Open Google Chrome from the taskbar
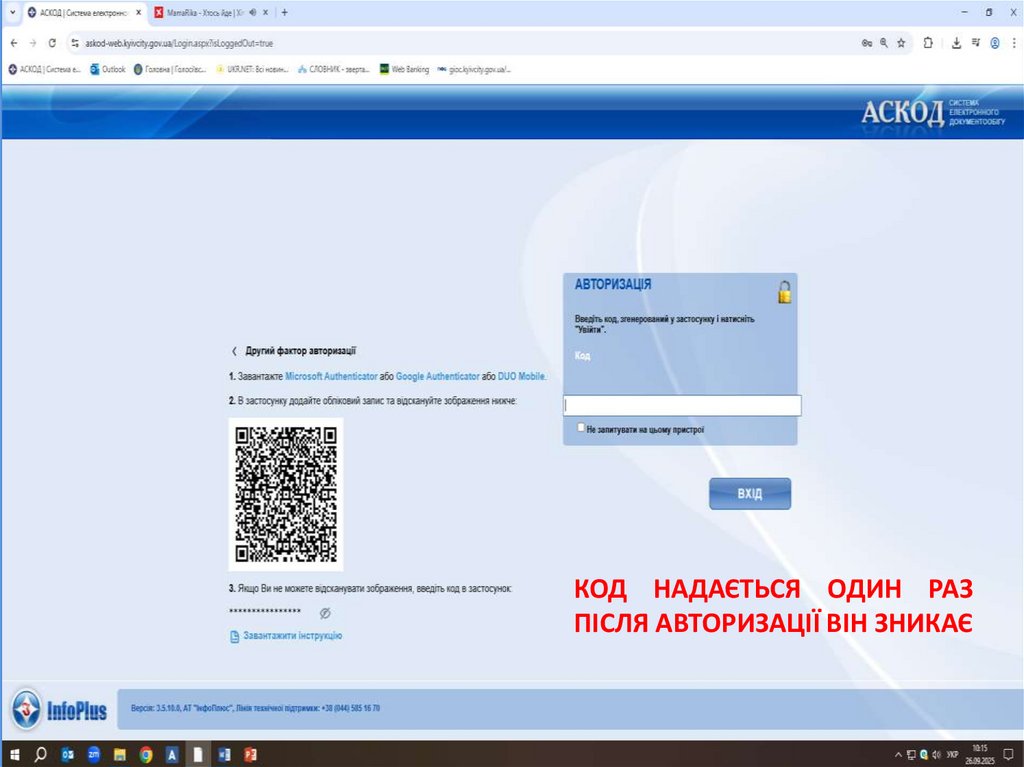Image resolution: width=1024 pixels, height=767 pixels. (146, 755)
